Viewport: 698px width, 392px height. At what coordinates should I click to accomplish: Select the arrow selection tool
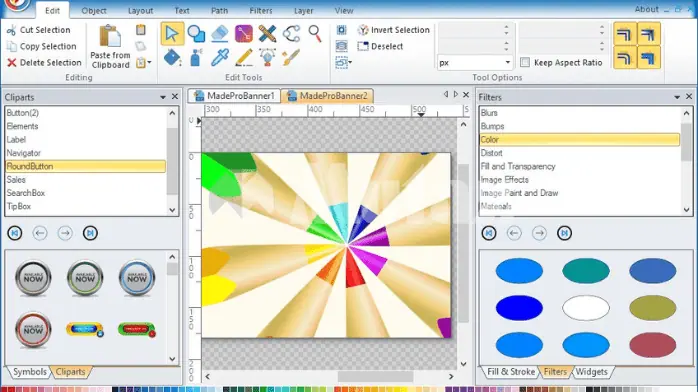[x=172, y=34]
